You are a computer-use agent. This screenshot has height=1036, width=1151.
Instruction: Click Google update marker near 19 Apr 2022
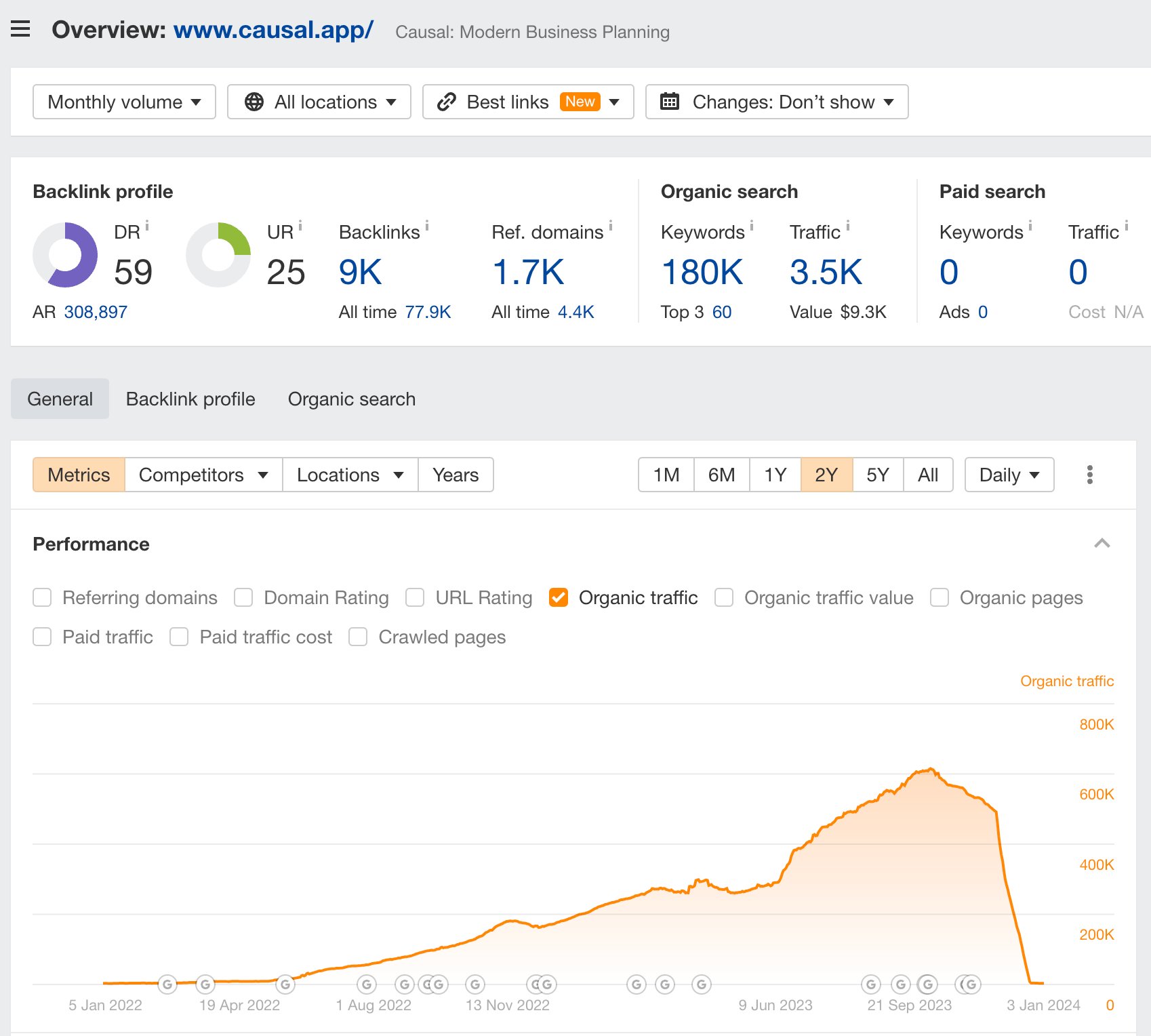[205, 984]
